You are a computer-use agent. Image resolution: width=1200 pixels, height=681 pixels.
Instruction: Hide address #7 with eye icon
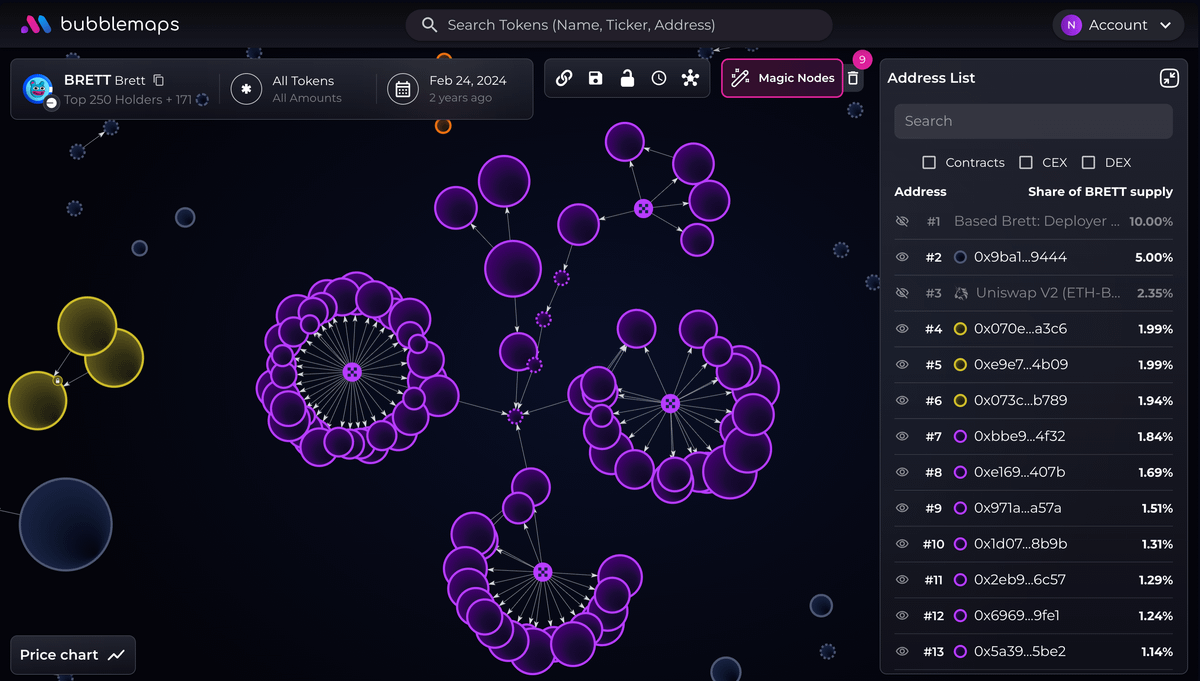(x=902, y=436)
